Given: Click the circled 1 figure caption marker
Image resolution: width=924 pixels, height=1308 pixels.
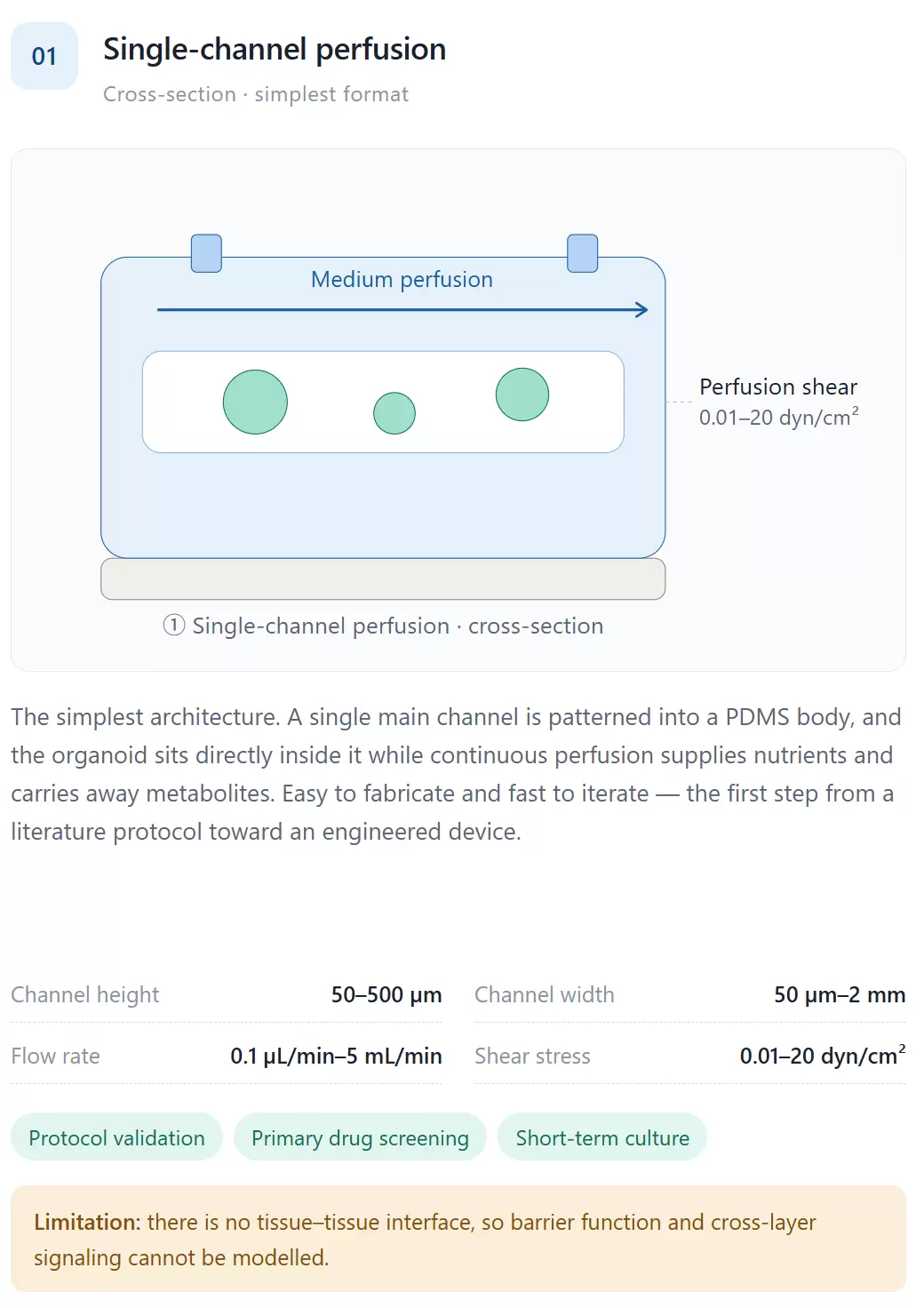Looking at the screenshot, I should point(174,626).
